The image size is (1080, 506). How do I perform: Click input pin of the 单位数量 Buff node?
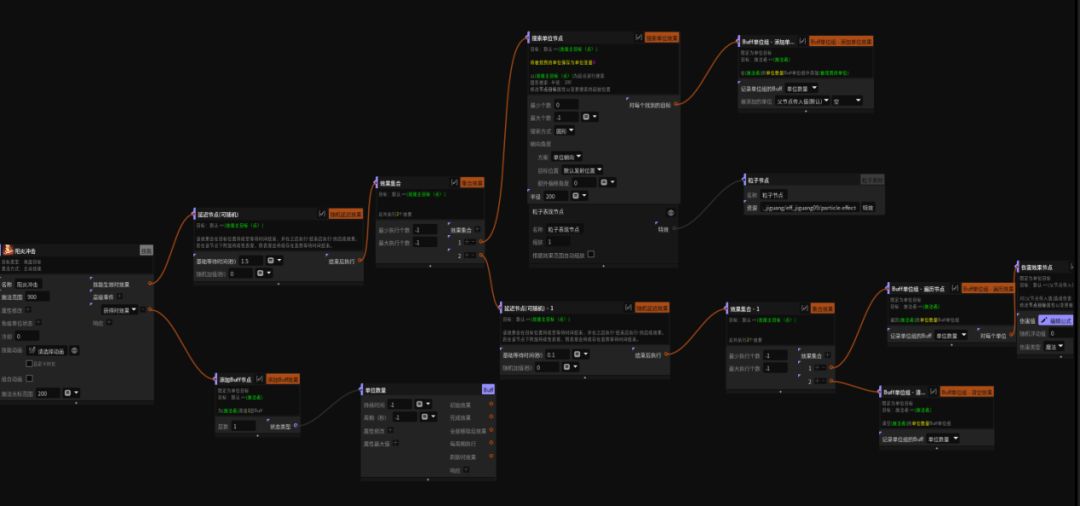click(362, 390)
